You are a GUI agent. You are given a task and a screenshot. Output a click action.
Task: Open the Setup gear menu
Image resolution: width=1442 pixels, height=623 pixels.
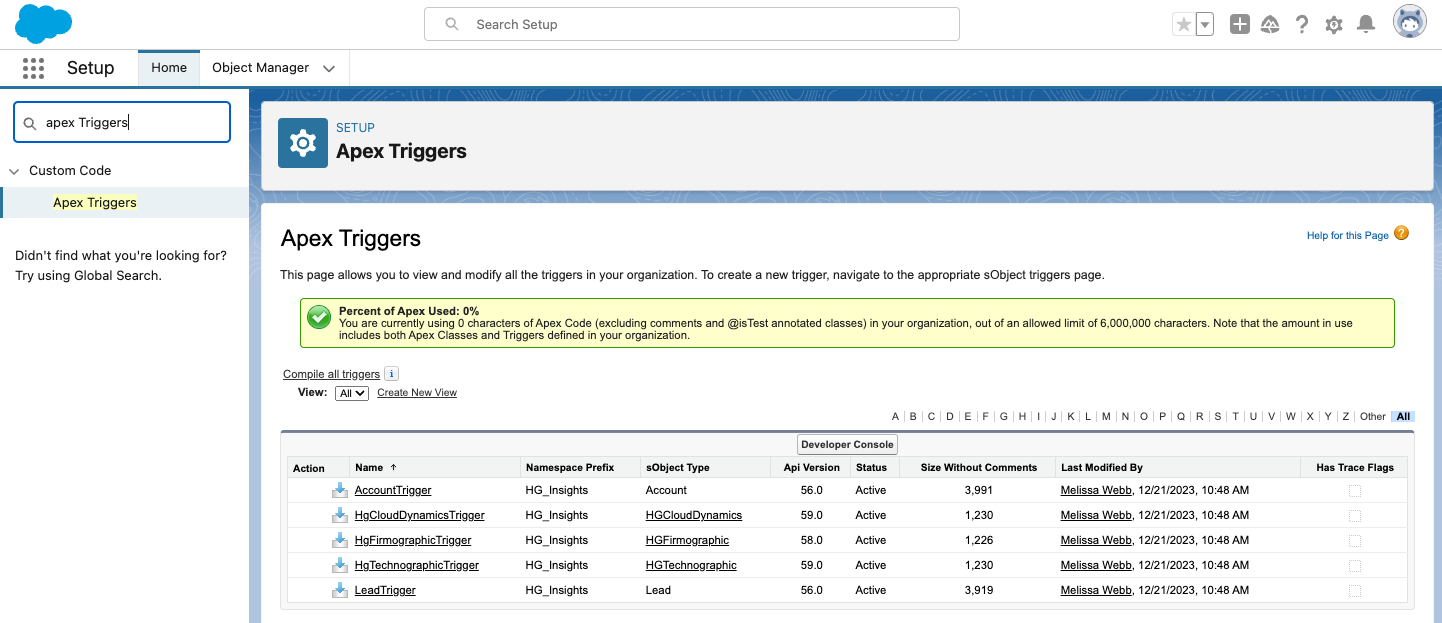[1333, 25]
